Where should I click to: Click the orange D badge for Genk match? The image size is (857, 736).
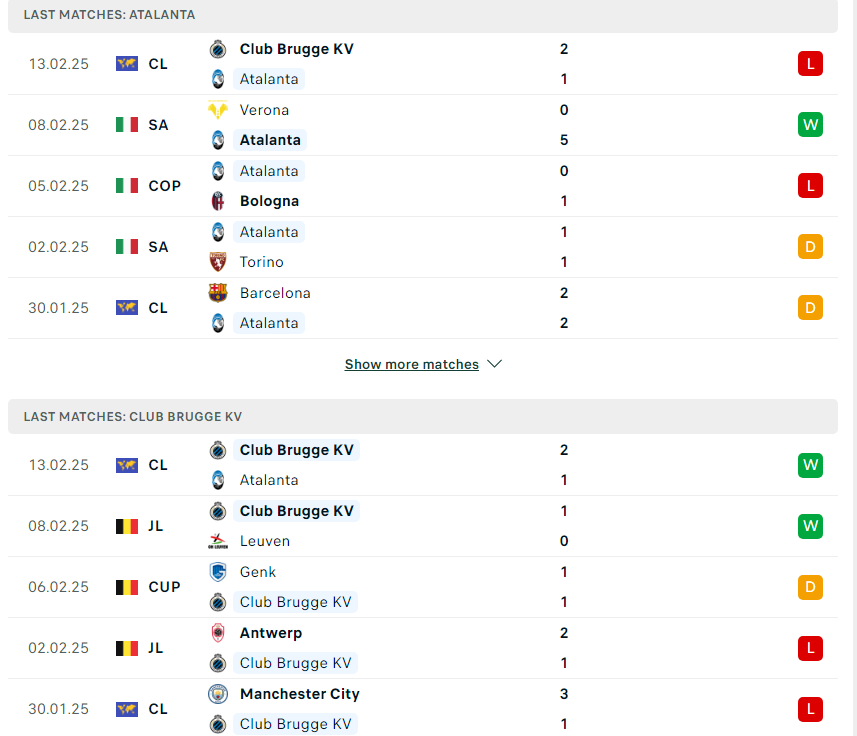tap(810, 587)
